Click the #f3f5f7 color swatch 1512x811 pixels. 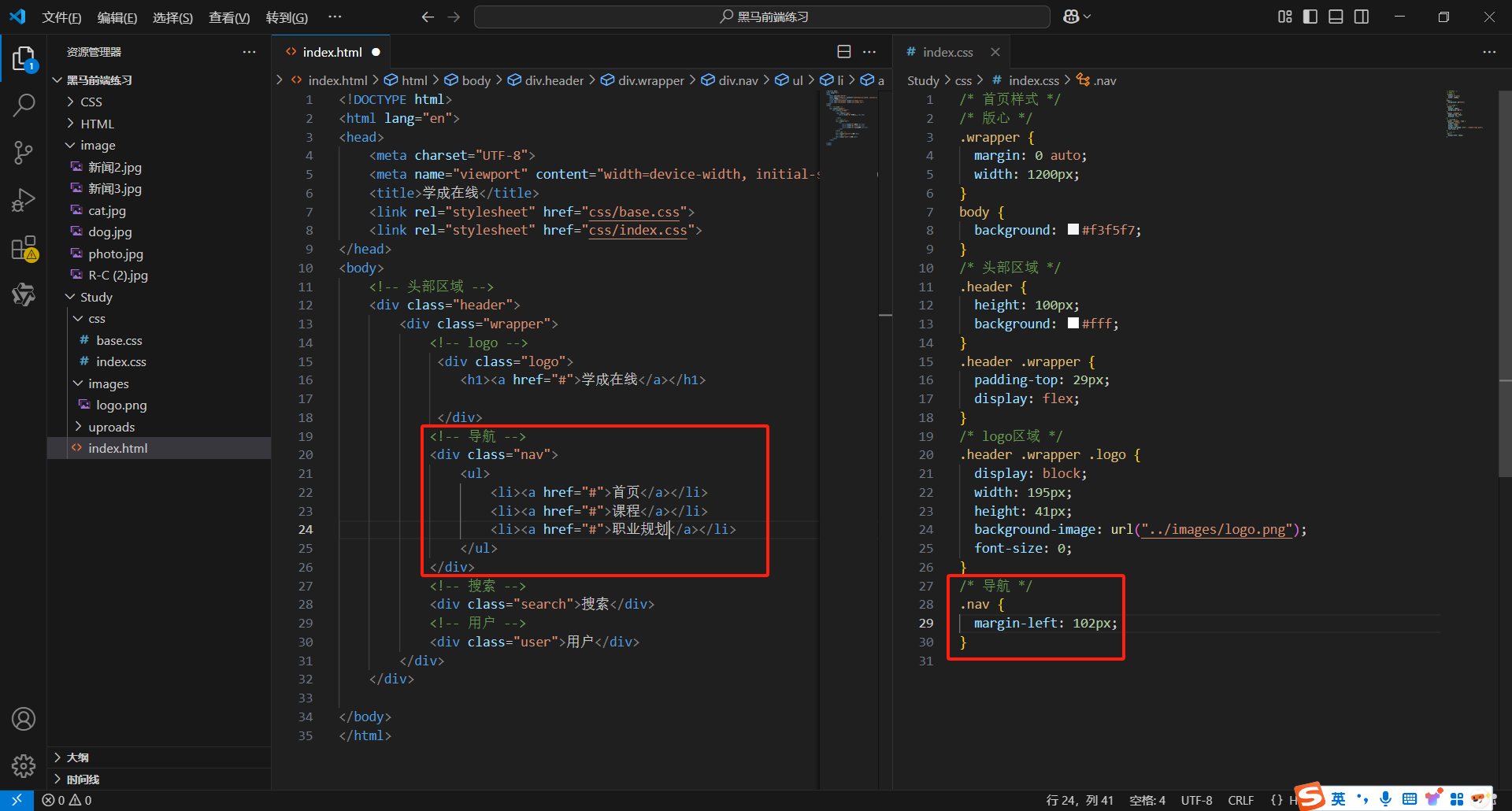[x=1073, y=230]
